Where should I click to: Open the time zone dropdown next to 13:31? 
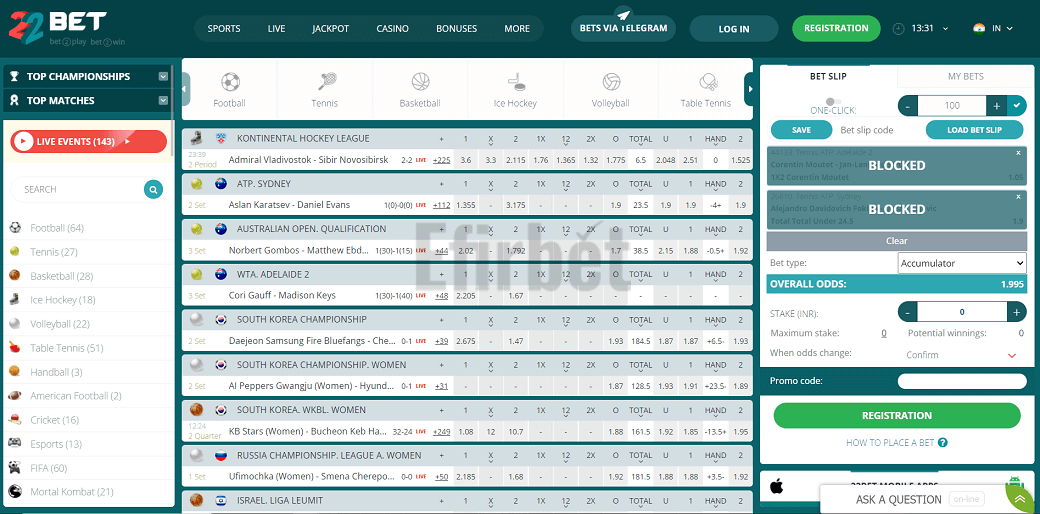click(945, 29)
